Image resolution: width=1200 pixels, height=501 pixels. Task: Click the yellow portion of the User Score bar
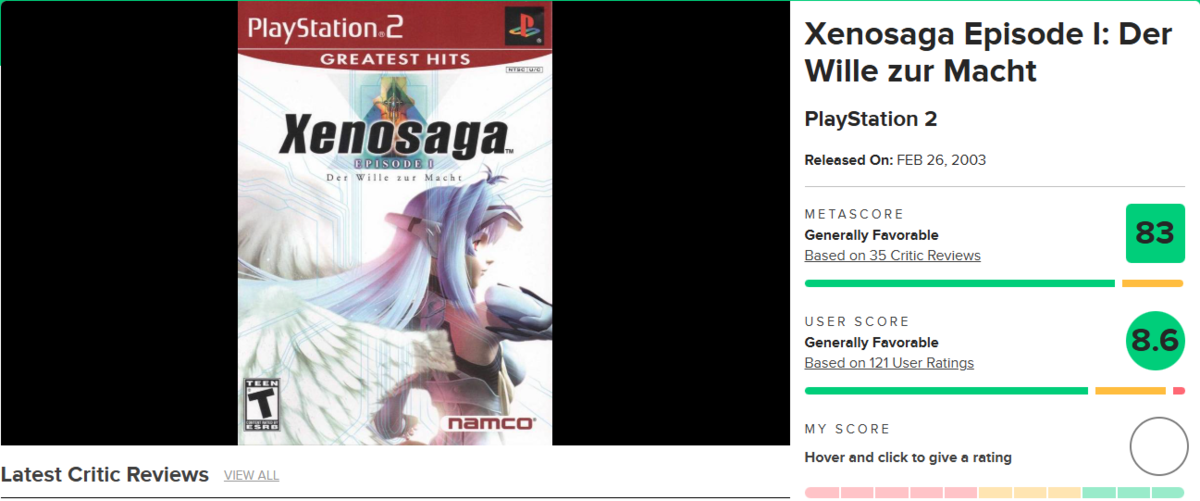[1131, 391]
